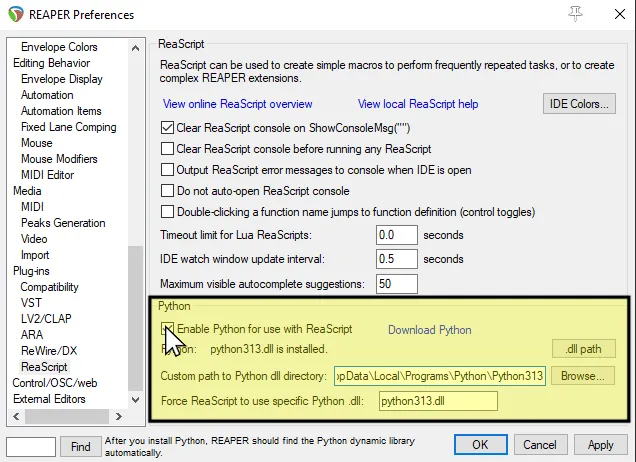Focus the preferences search field
The width and height of the screenshot is (636, 462).
(x=31, y=447)
